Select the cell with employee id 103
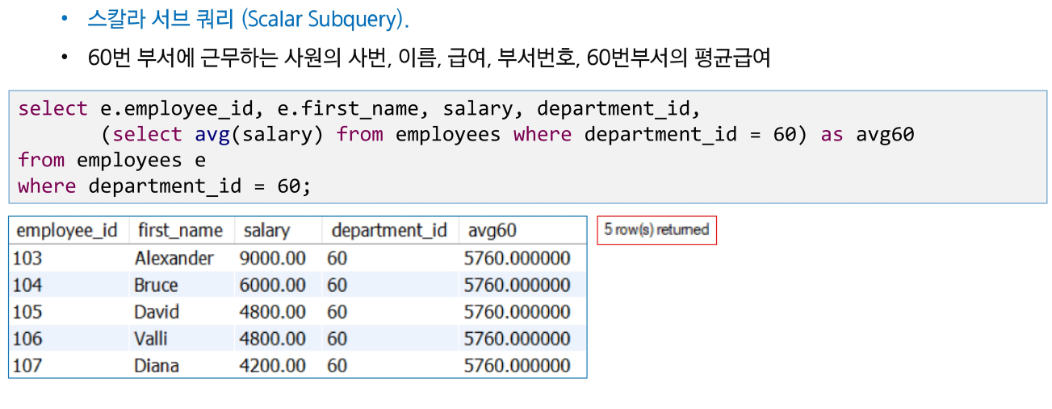The width and height of the screenshot is (1052, 409). coord(27,258)
